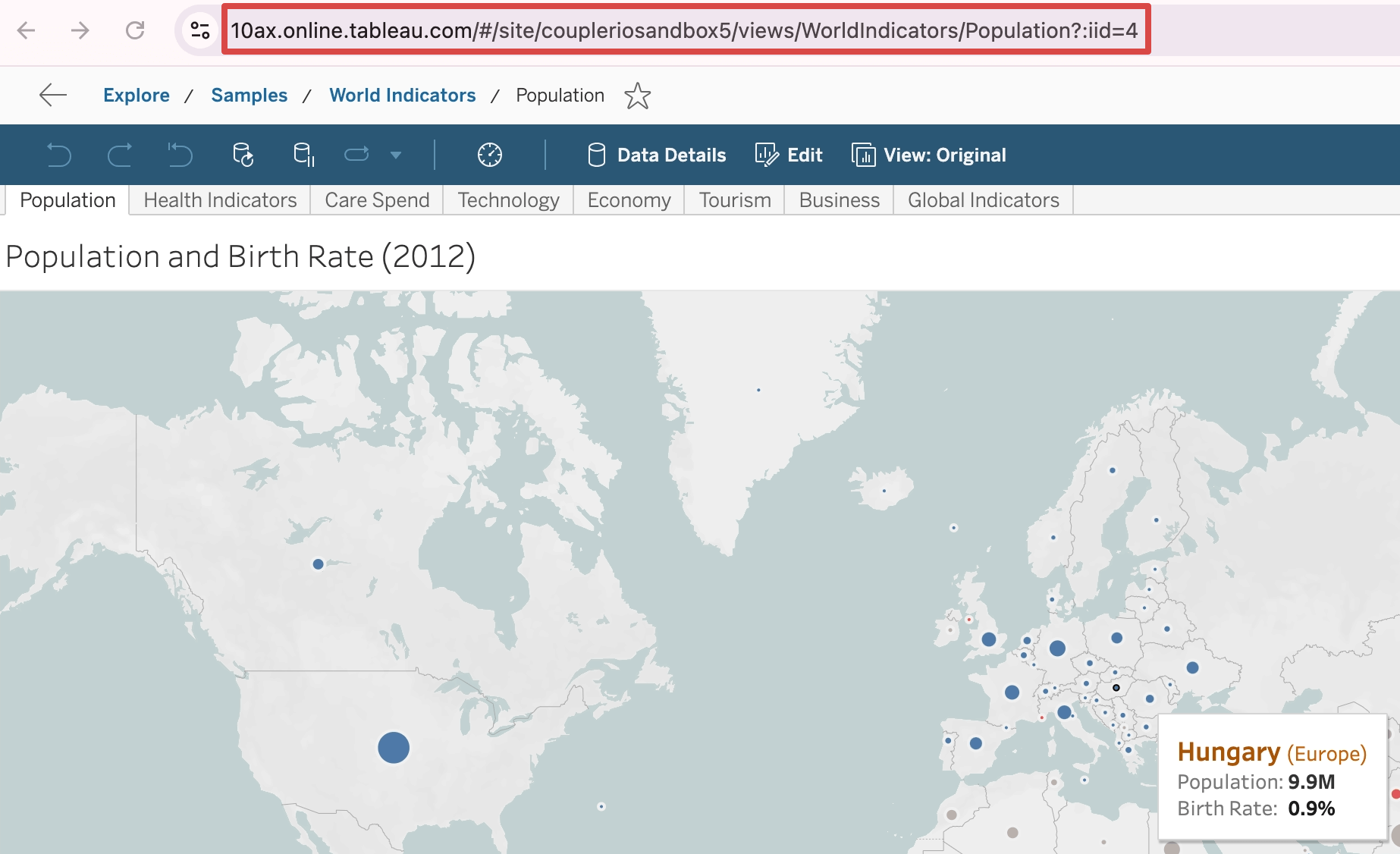The image size is (1400, 854).
Task: Open the Metrics watch icon
Action: pos(491,155)
